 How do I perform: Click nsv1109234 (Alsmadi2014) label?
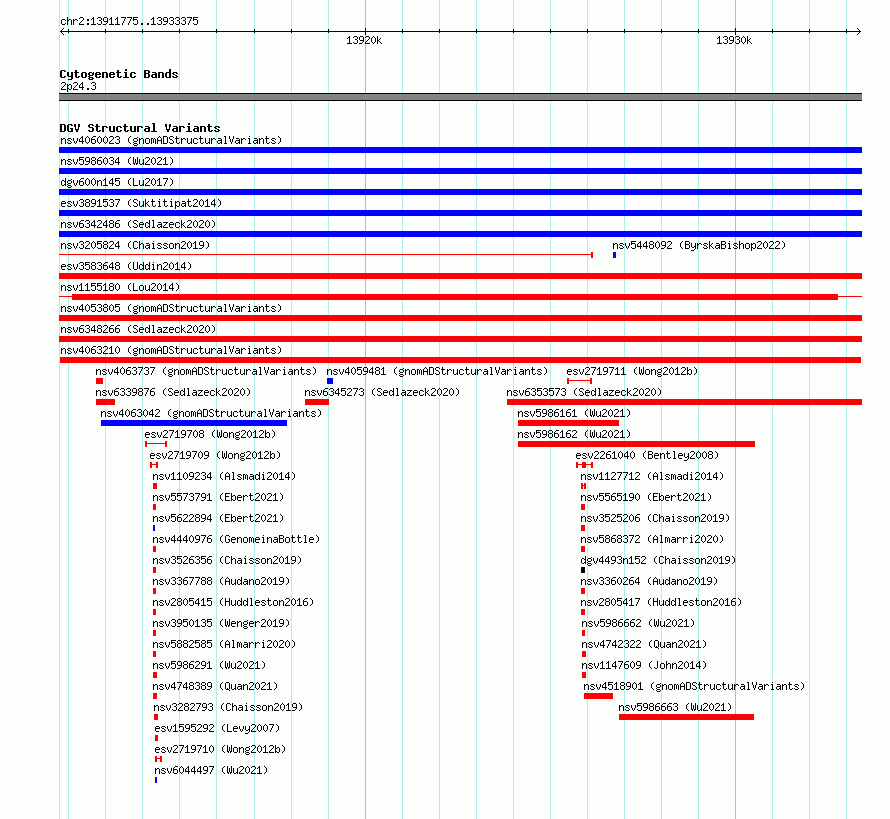click(224, 476)
